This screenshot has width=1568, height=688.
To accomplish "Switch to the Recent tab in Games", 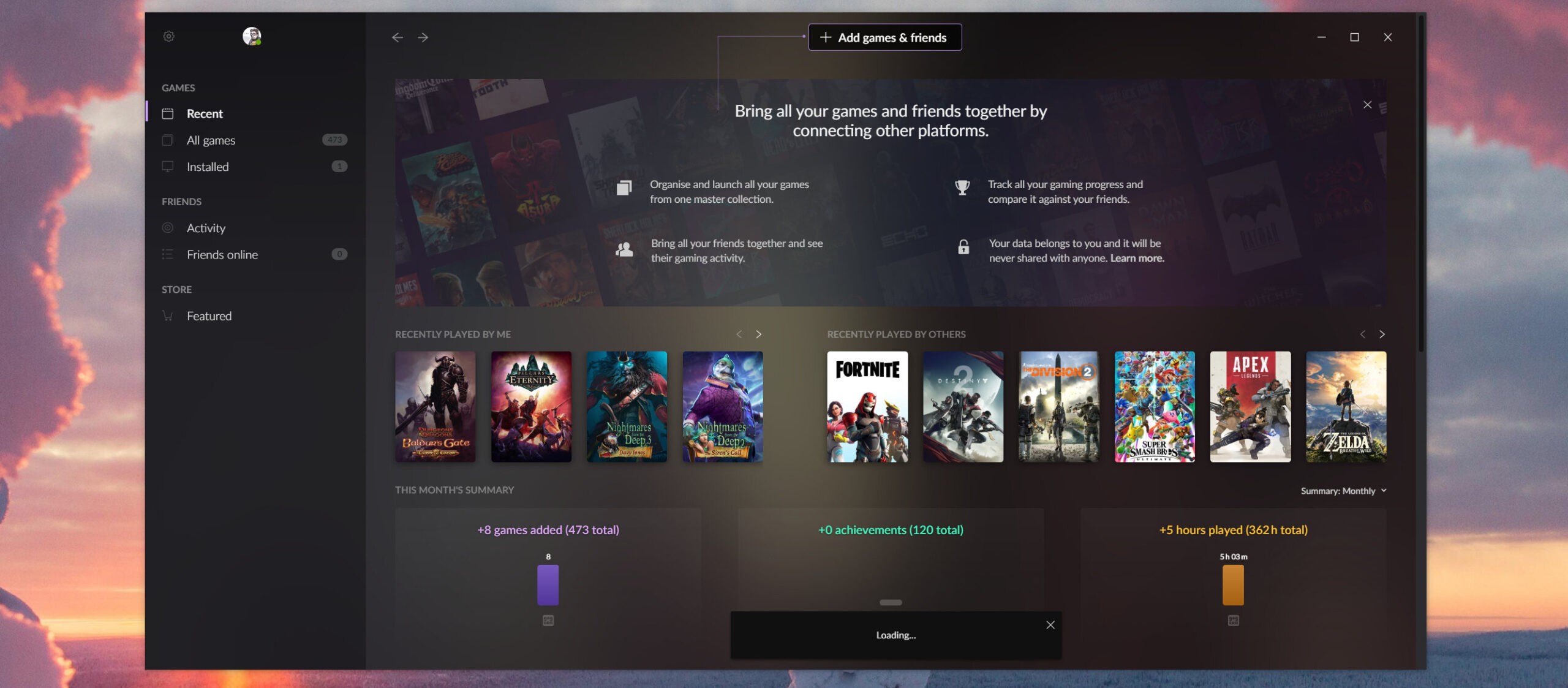I will click(x=204, y=113).
